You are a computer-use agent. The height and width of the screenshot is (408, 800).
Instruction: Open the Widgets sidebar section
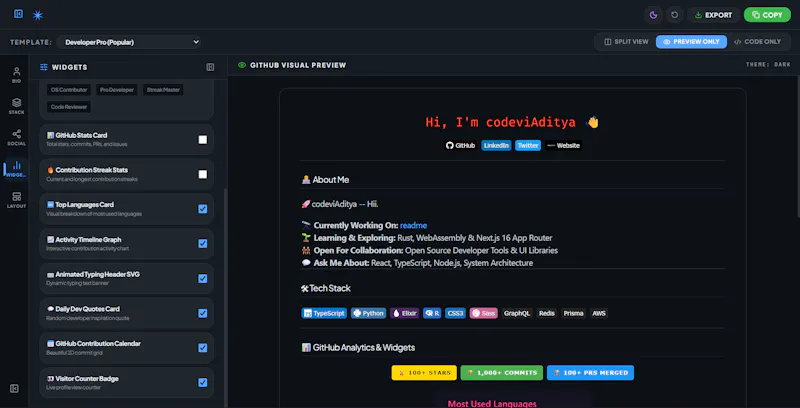(16, 169)
